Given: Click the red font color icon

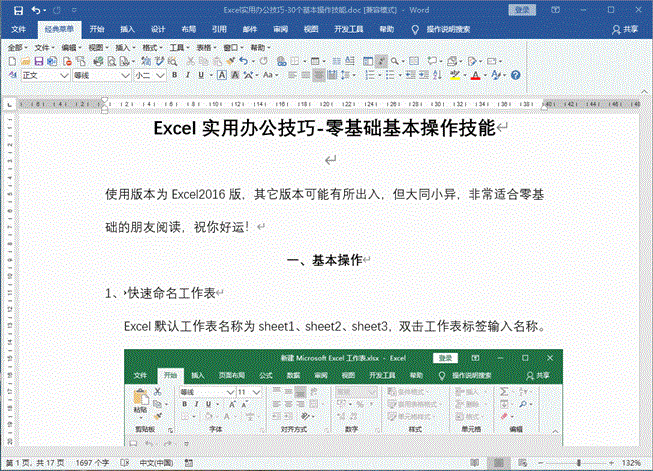Looking at the screenshot, I should (474, 75).
